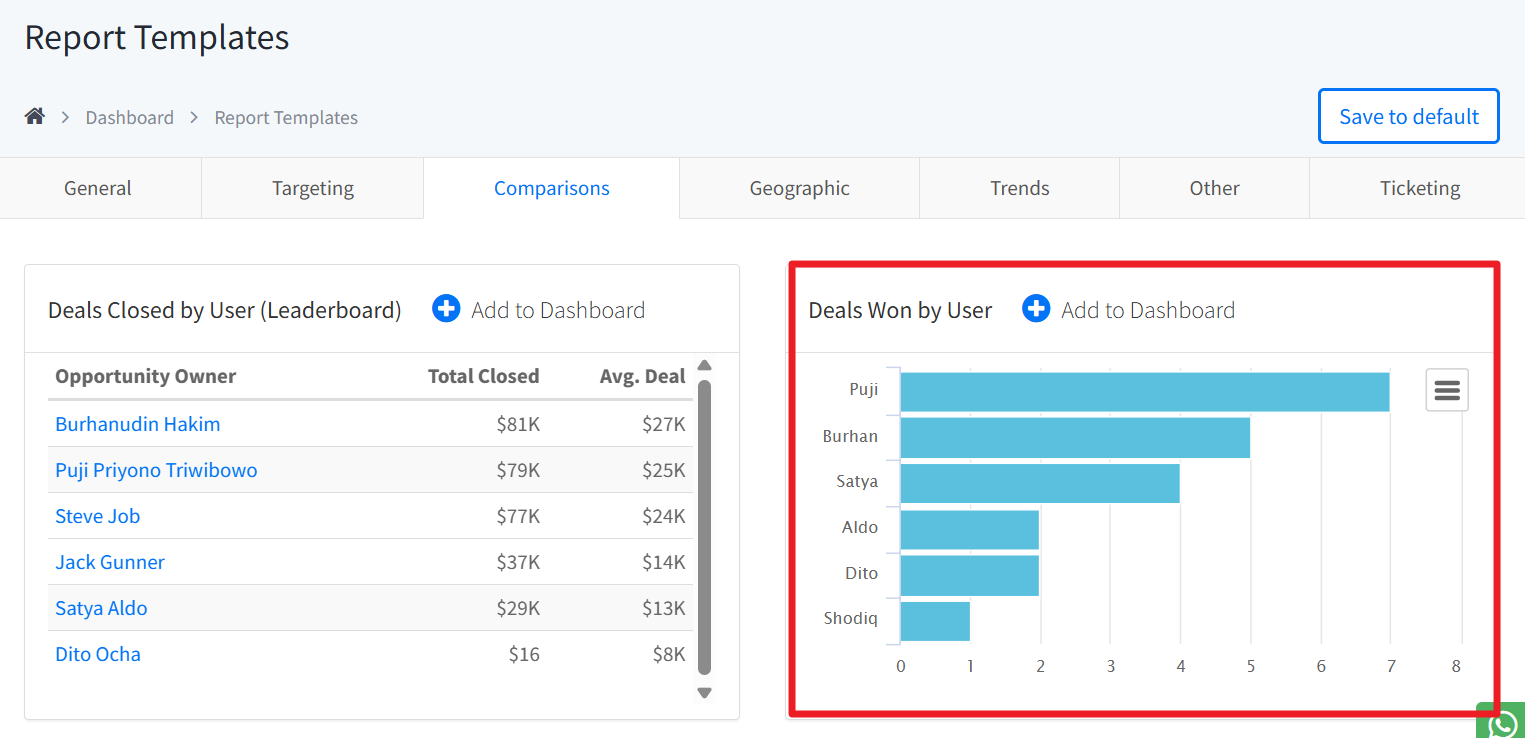This screenshot has width=1525, height=738.
Task: Click plus icon beside Deals Won by User
Action: (1036, 309)
